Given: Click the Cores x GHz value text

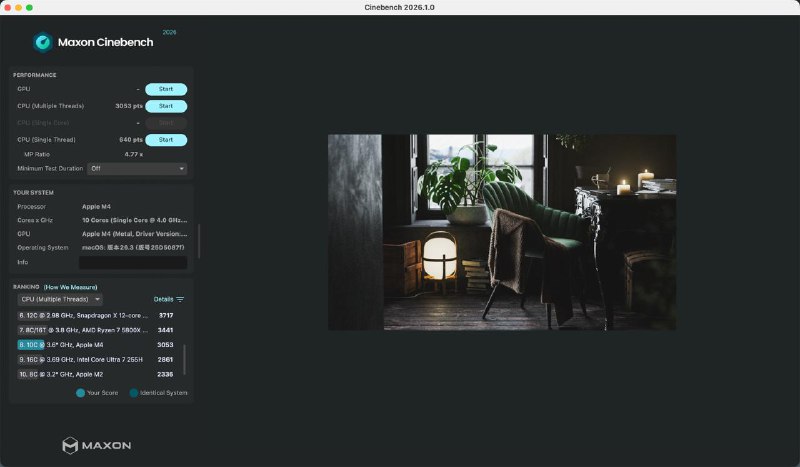Looking at the screenshot, I should pyautogui.click(x=134, y=220).
